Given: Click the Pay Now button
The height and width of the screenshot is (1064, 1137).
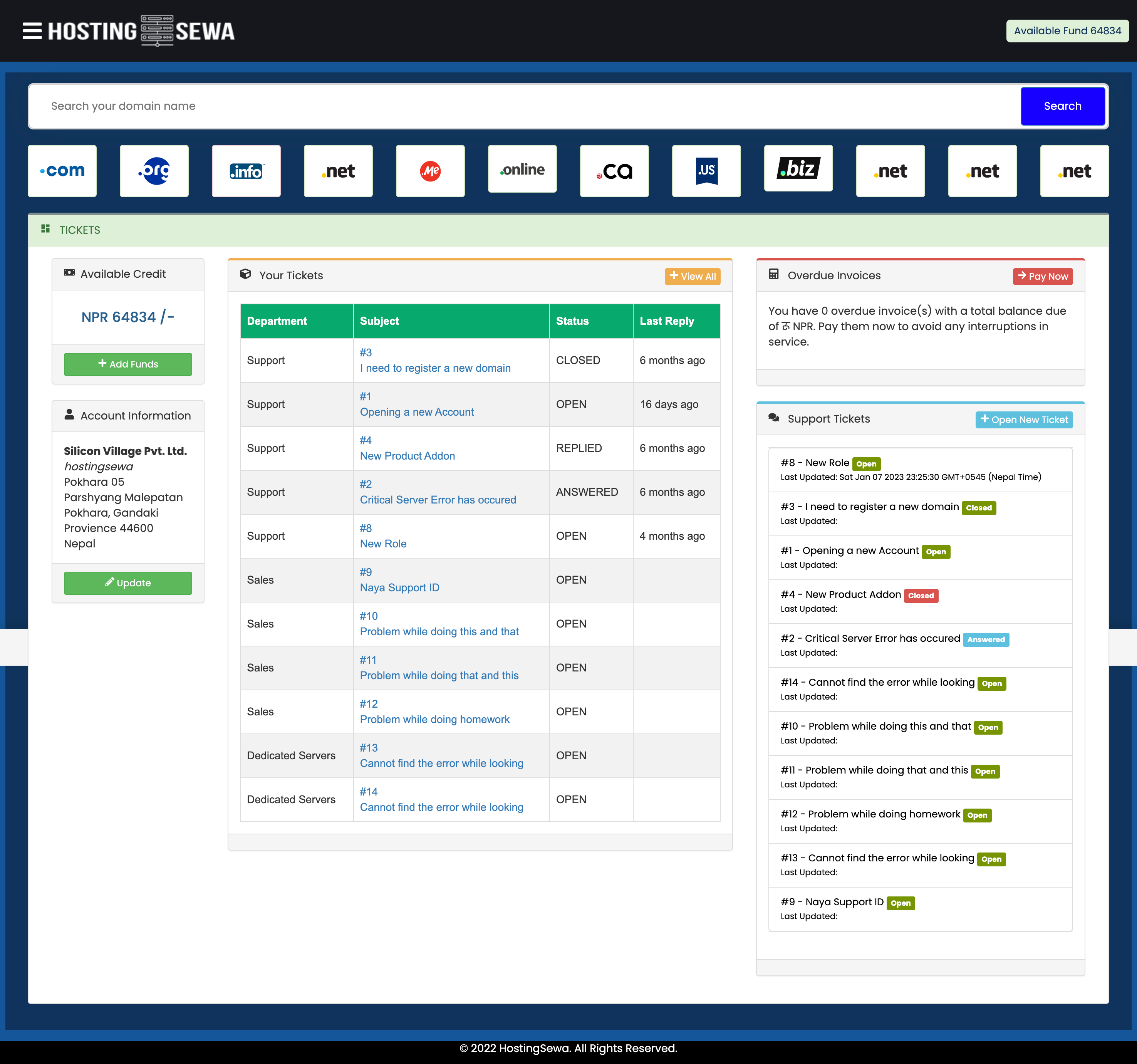Looking at the screenshot, I should coord(1043,276).
